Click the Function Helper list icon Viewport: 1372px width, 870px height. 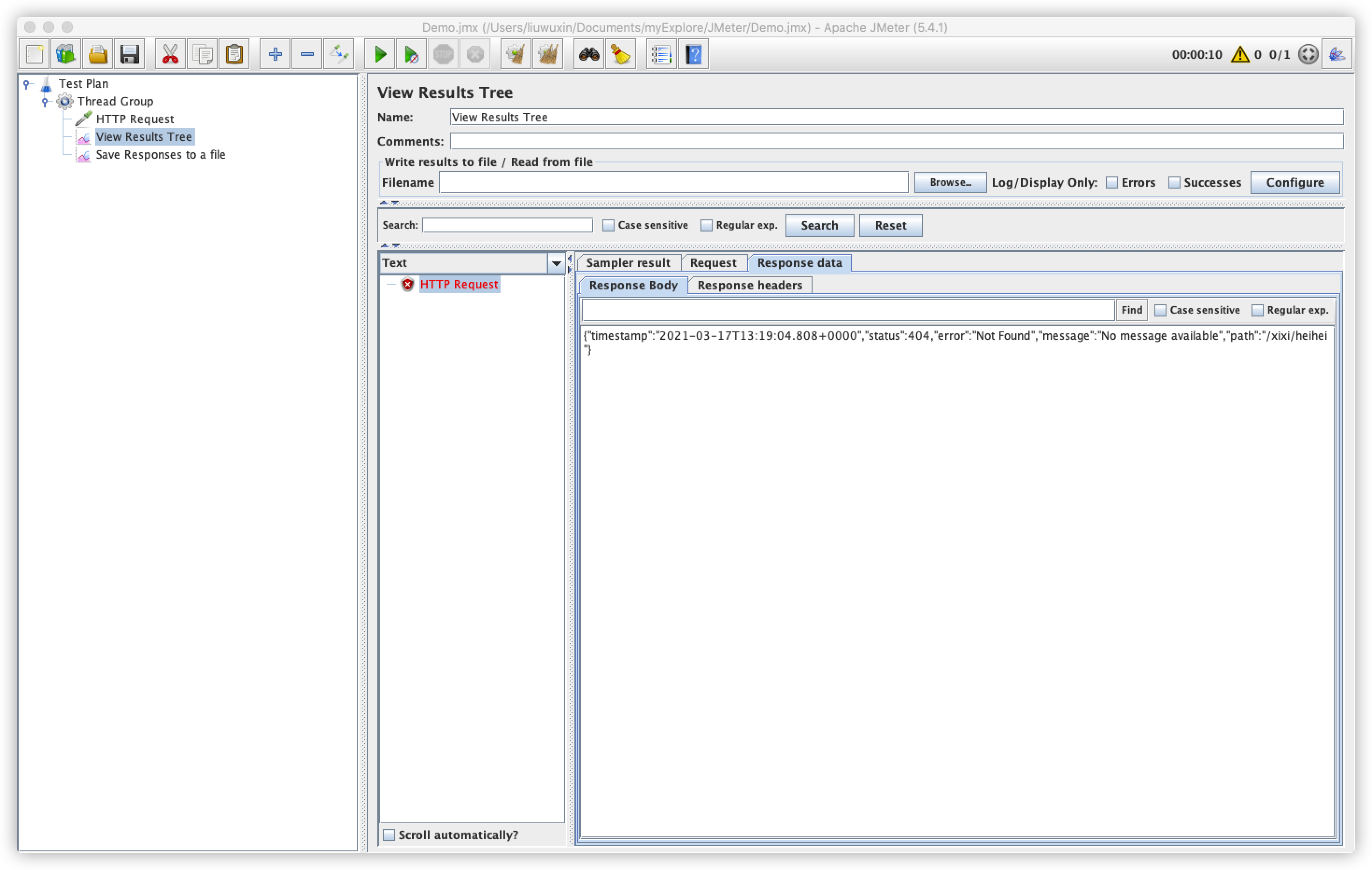coord(662,55)
